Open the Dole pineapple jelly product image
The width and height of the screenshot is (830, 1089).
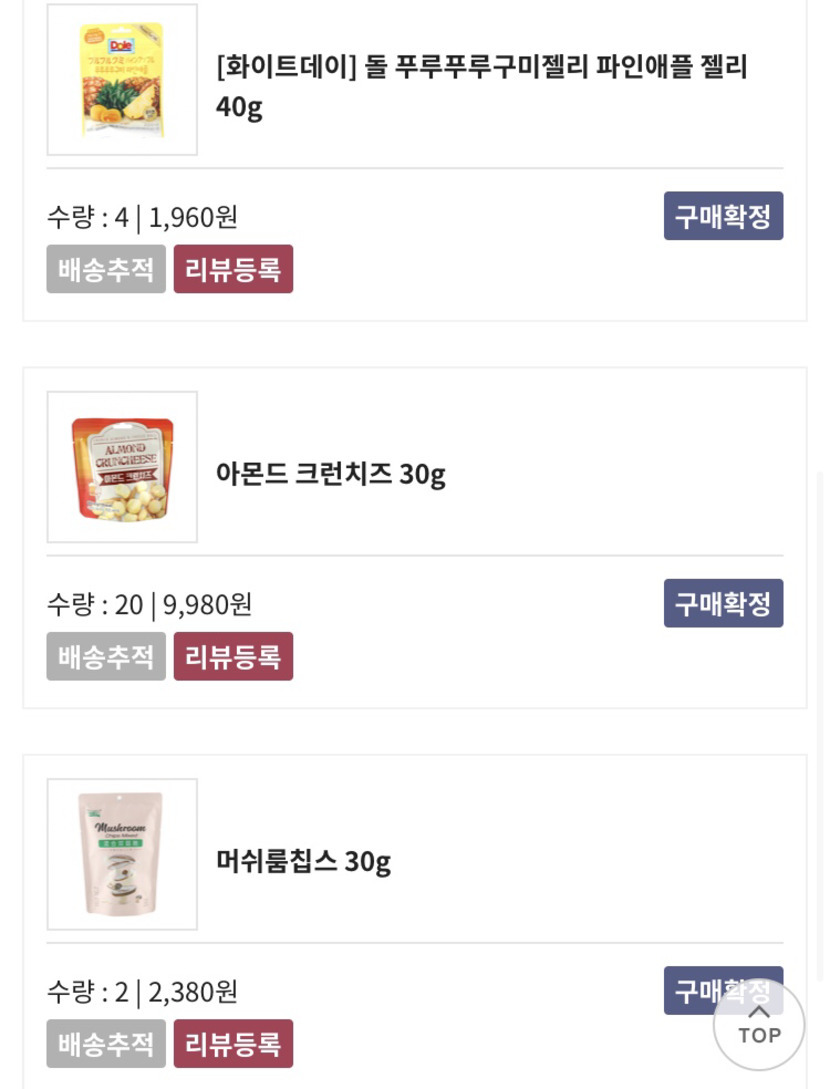click(x=122, y=80)
